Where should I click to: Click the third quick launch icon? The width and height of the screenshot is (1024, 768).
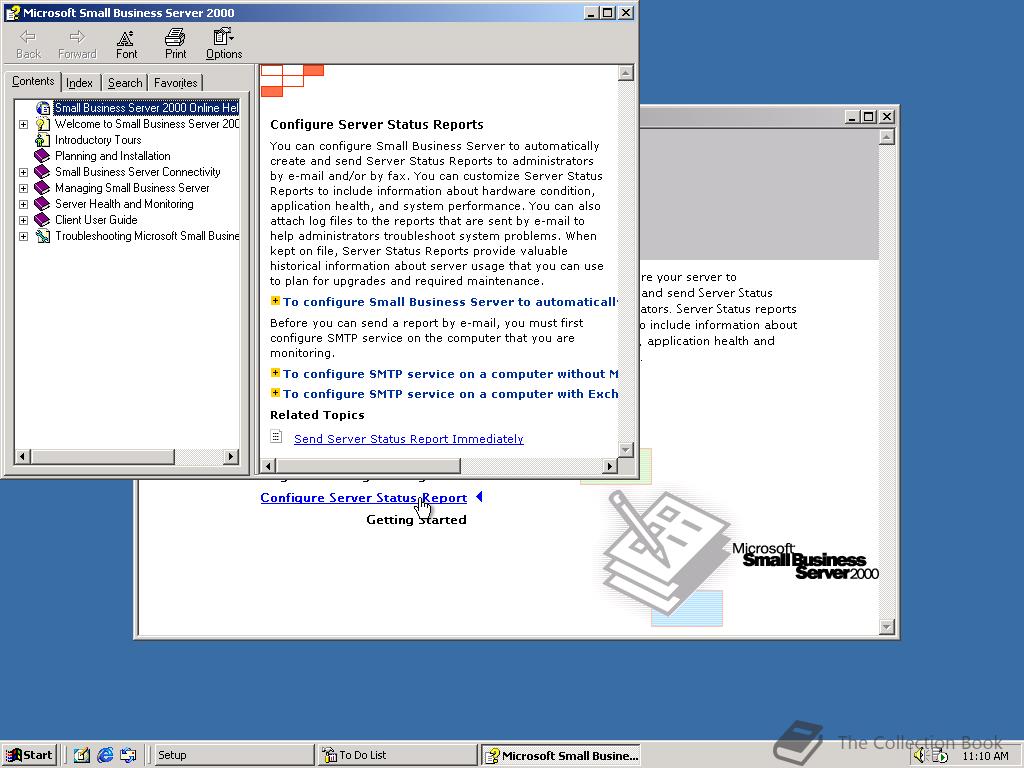click(128, 755)
